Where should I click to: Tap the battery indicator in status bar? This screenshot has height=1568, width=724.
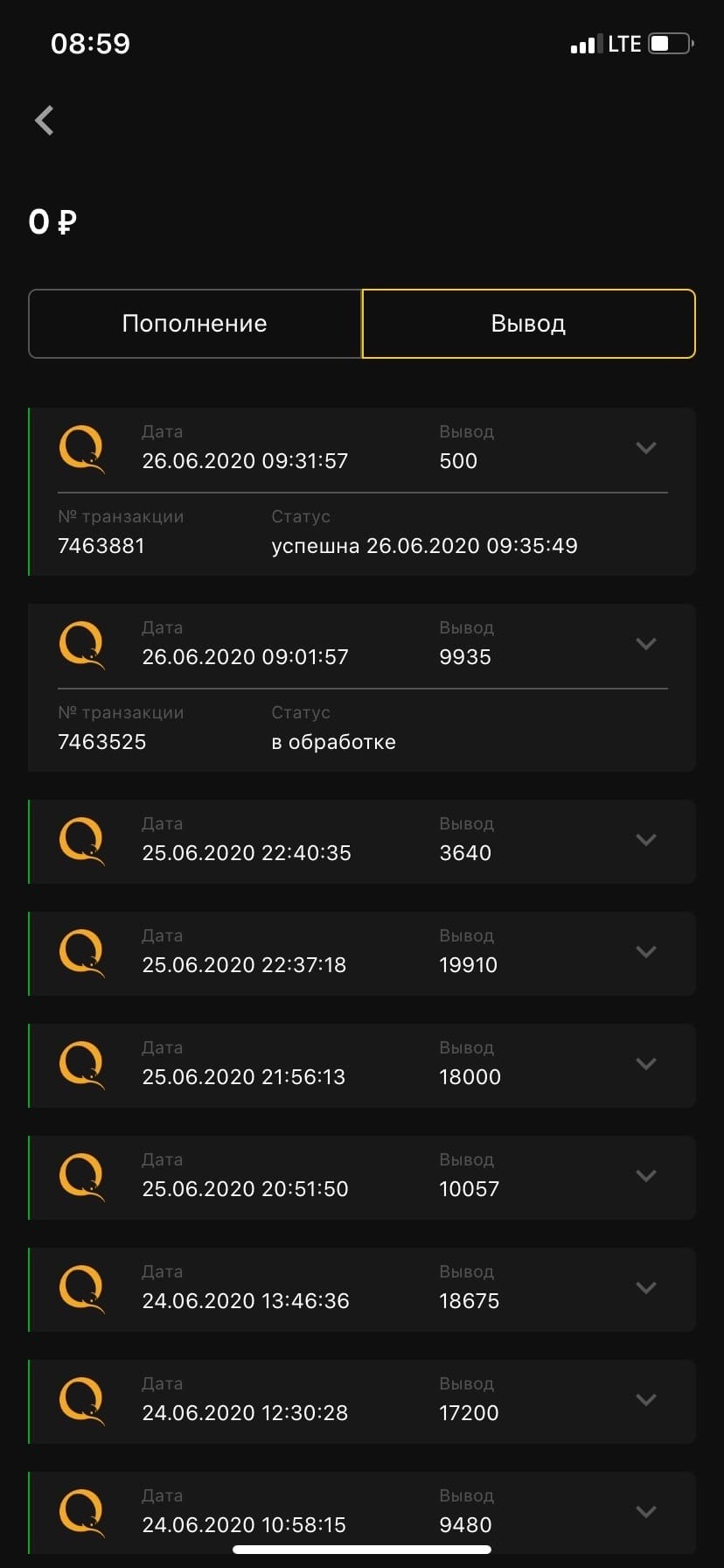click(671, 44)
